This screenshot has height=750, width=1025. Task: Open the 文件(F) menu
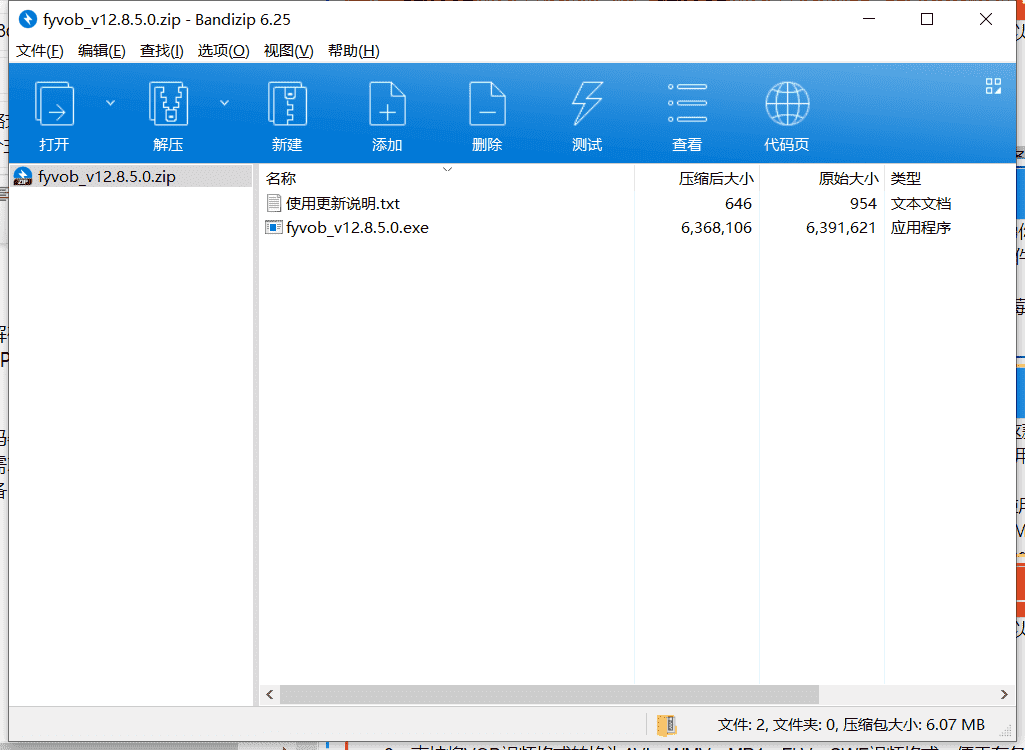click(x=40, y=51)
